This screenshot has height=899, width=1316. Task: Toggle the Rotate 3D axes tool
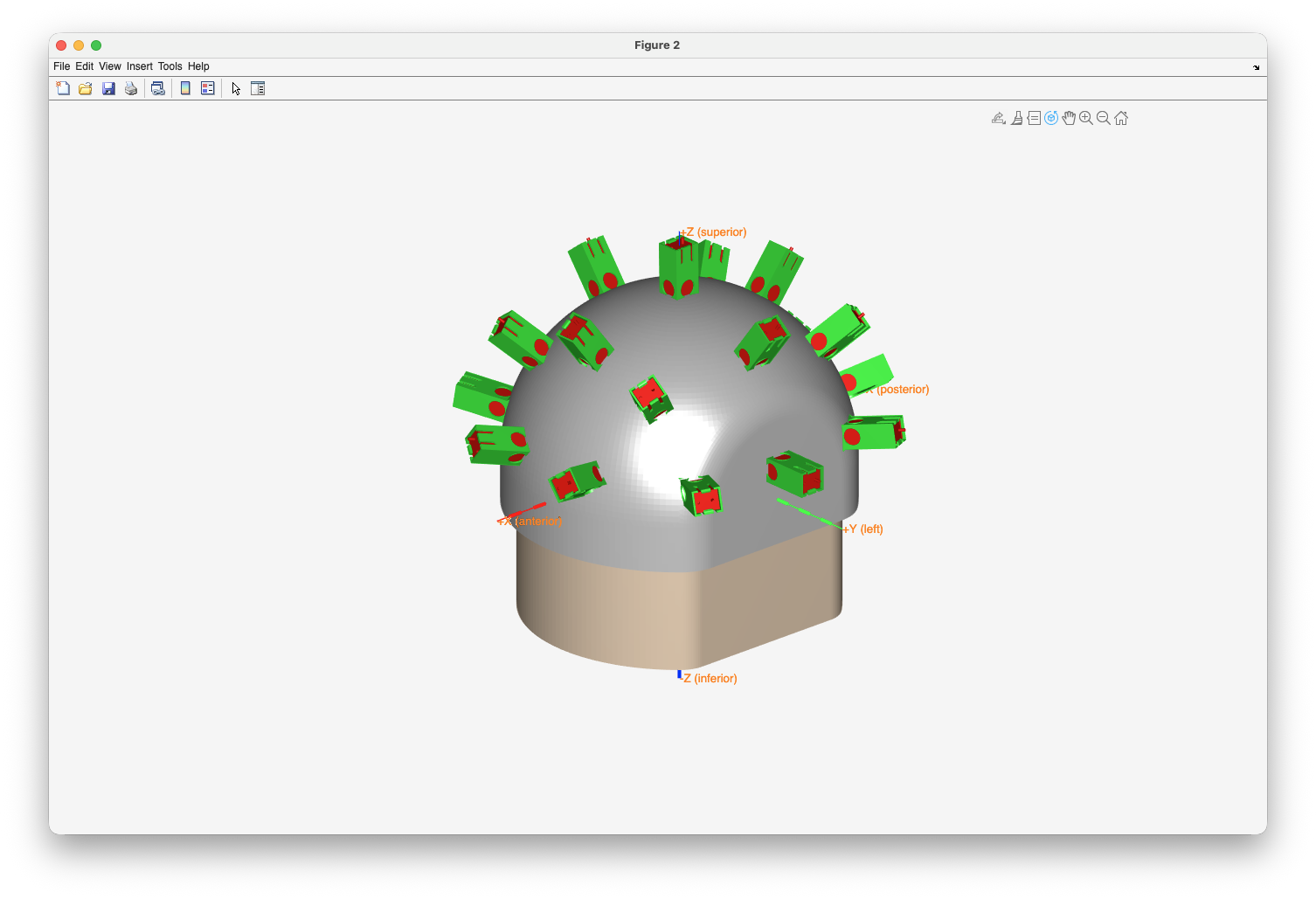pos(1051,118)
